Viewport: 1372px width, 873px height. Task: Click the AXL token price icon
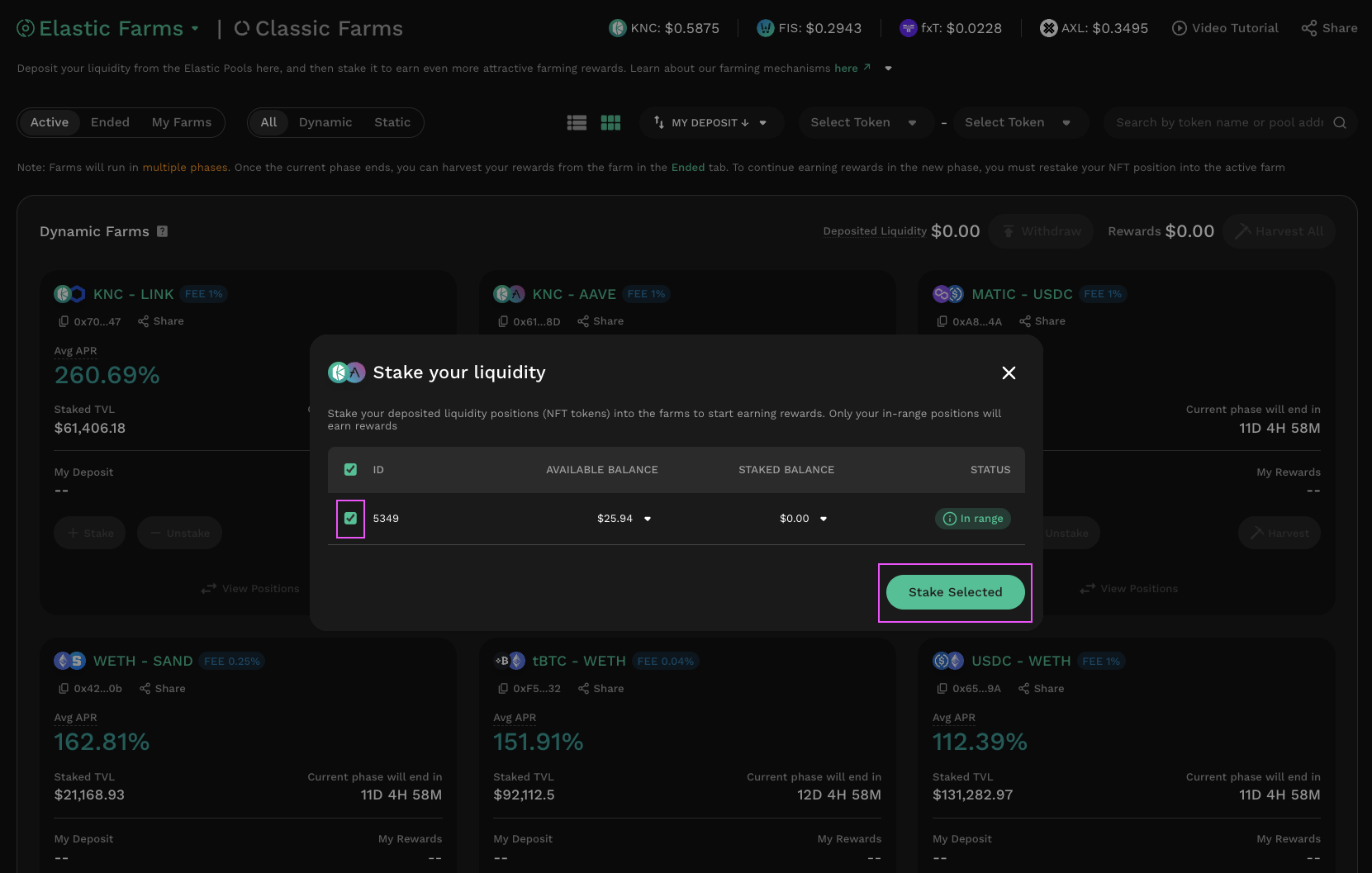(1048, 28)
